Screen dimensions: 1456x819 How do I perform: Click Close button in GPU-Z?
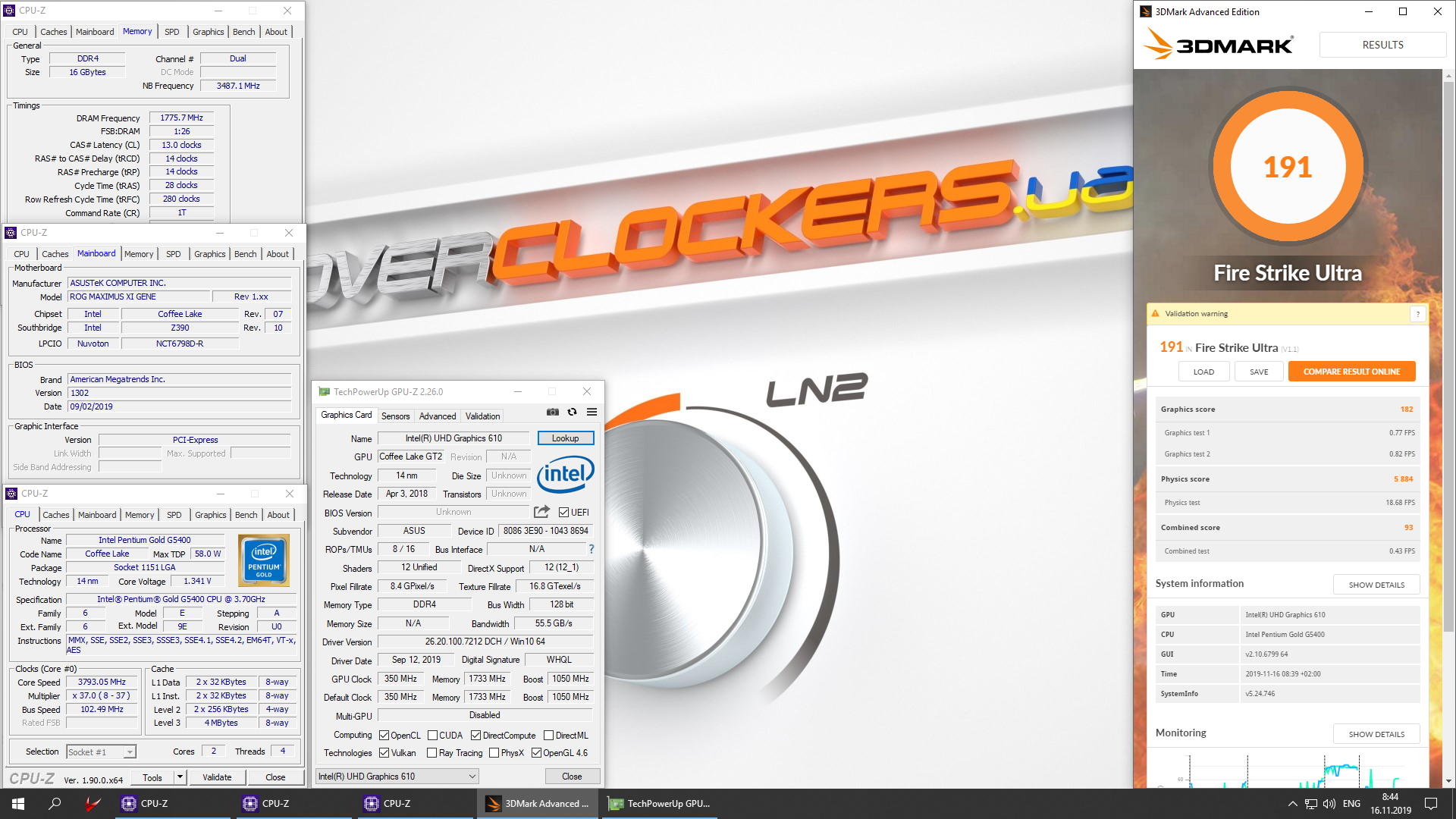point(572,777)
